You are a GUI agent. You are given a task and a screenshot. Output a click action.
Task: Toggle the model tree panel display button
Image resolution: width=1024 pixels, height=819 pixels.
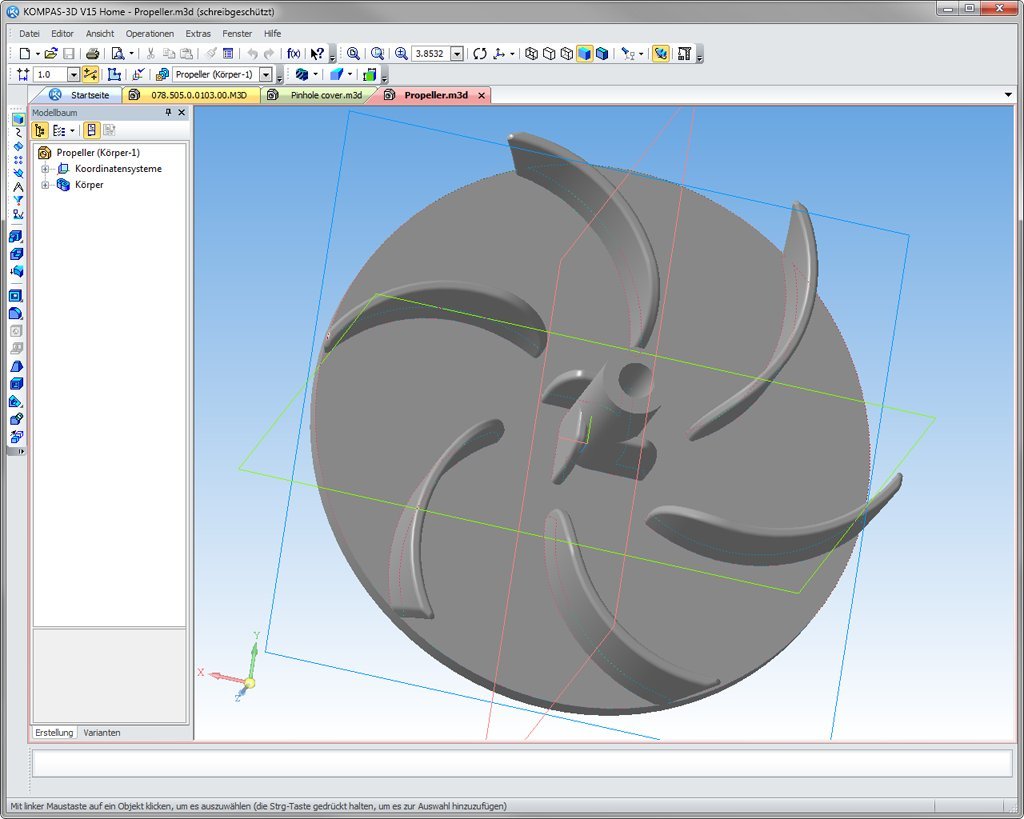pos(91,131)
